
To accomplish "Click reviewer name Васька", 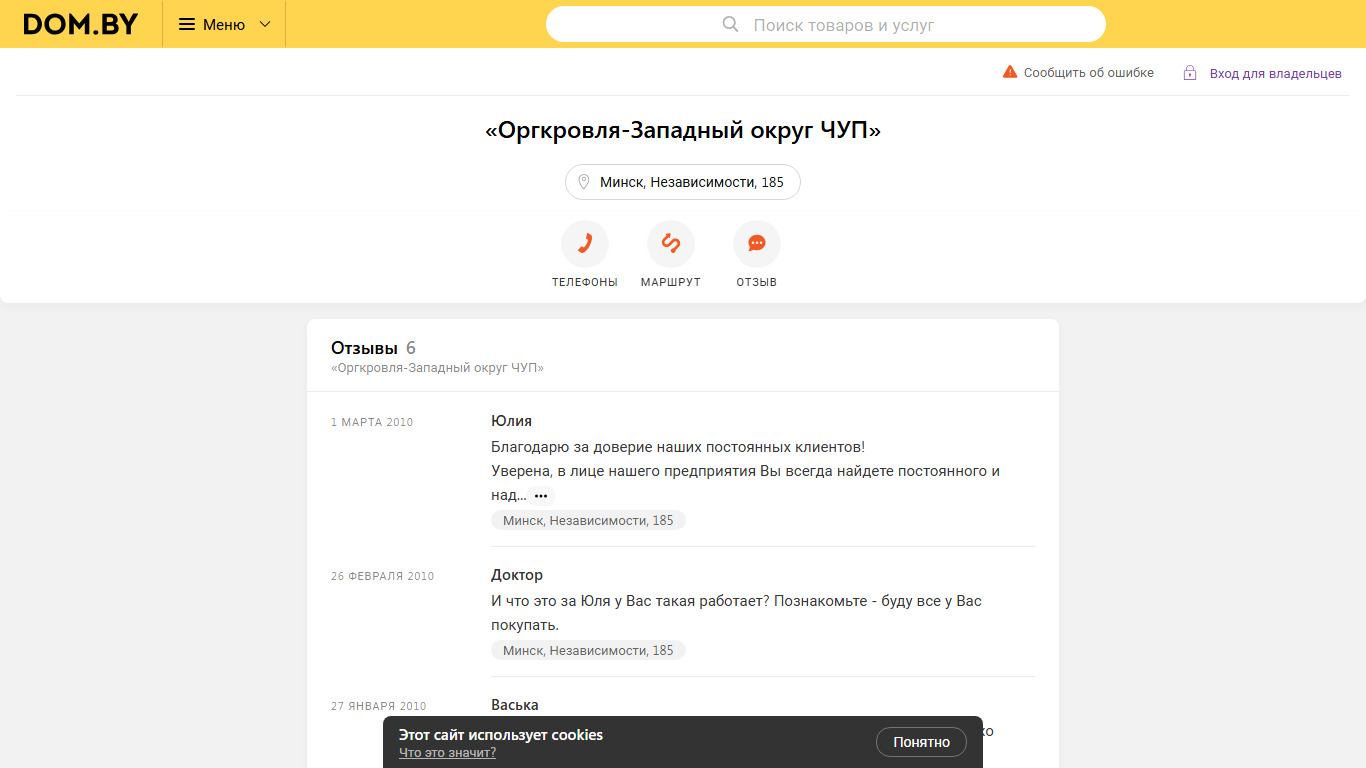I will click(x=515, y=705).
